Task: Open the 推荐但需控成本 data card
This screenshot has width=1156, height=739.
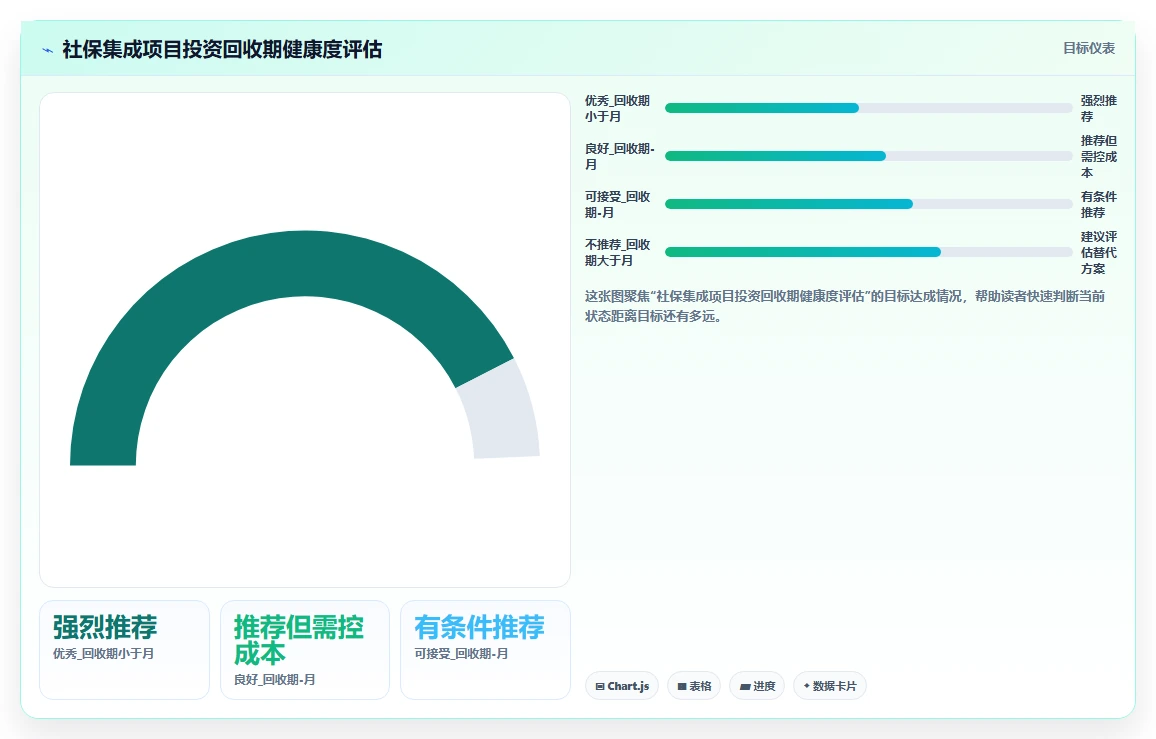Action: coord(304,650)
